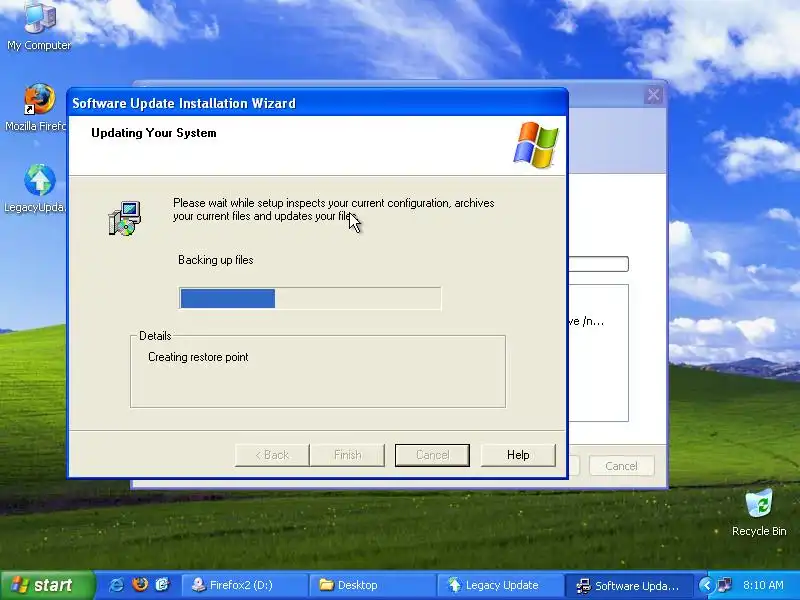Click the setup computer-and-disc icon in wizard
Screen dimensions: 800x600
coord(124,218)
